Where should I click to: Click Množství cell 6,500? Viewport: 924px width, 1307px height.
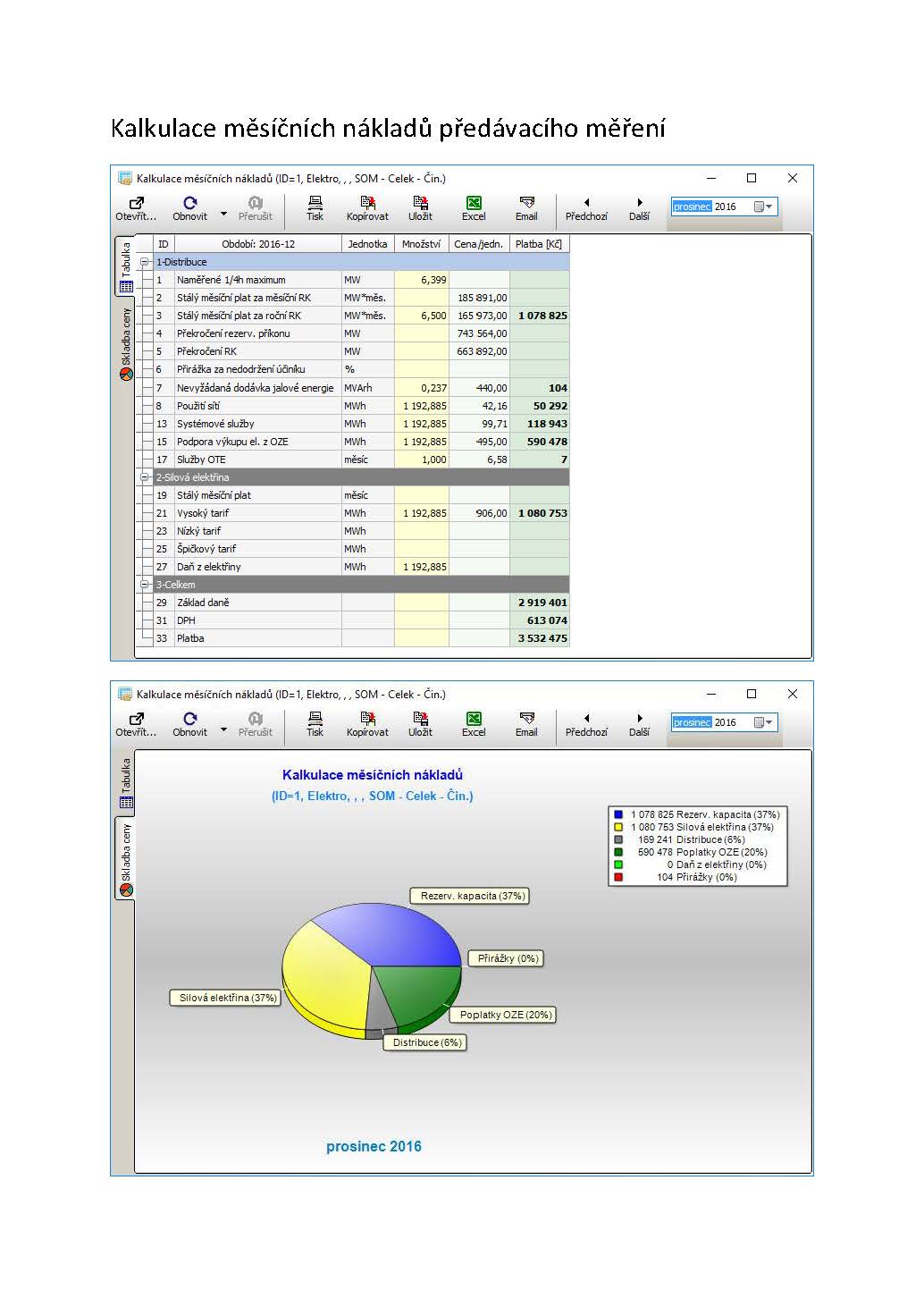pos(422,316)
